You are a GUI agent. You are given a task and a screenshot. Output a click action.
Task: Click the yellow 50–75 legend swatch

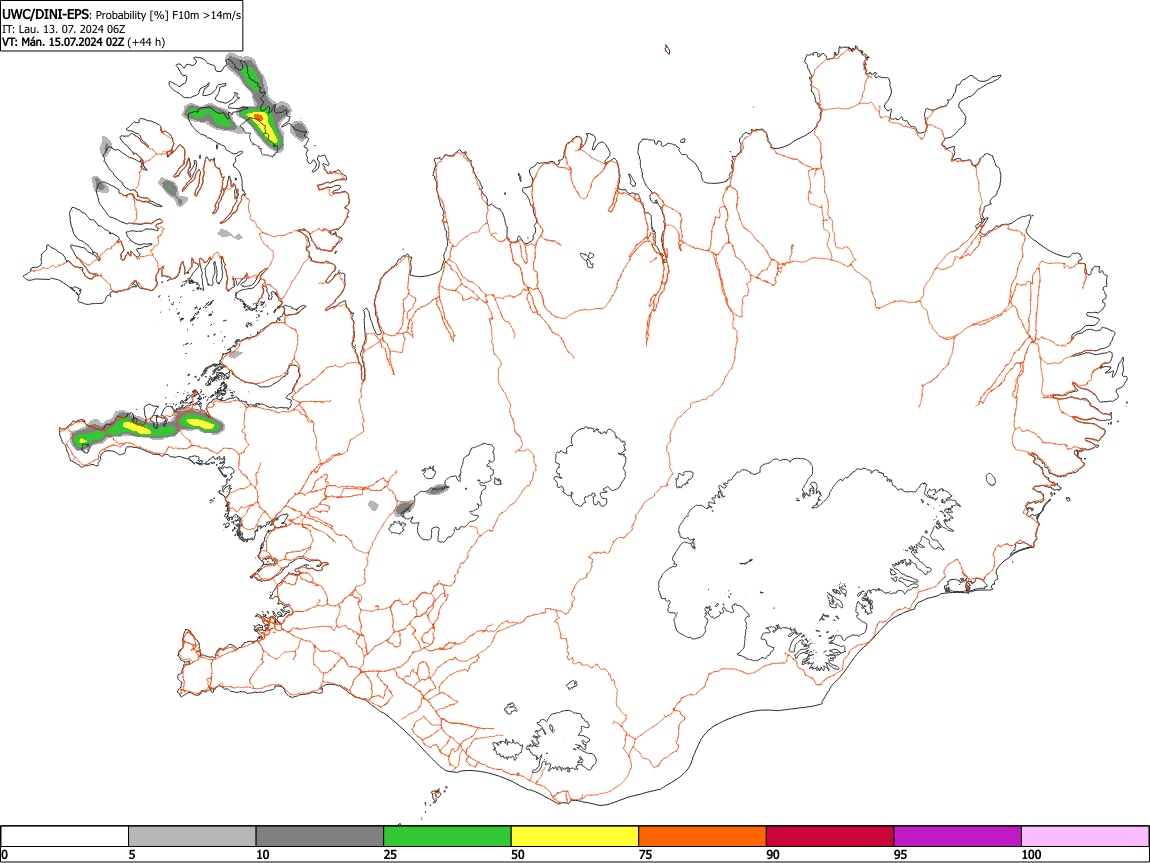pos(575,837)
